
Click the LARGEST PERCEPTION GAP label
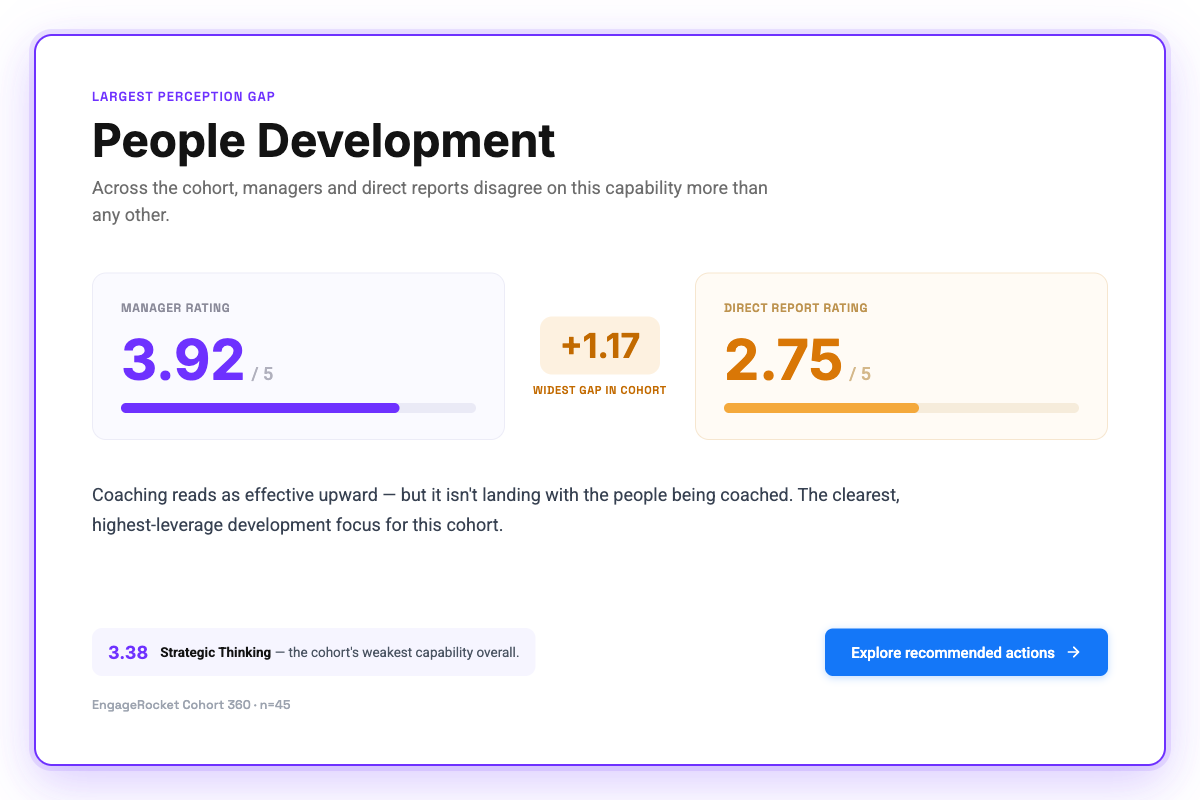point(183,97)
